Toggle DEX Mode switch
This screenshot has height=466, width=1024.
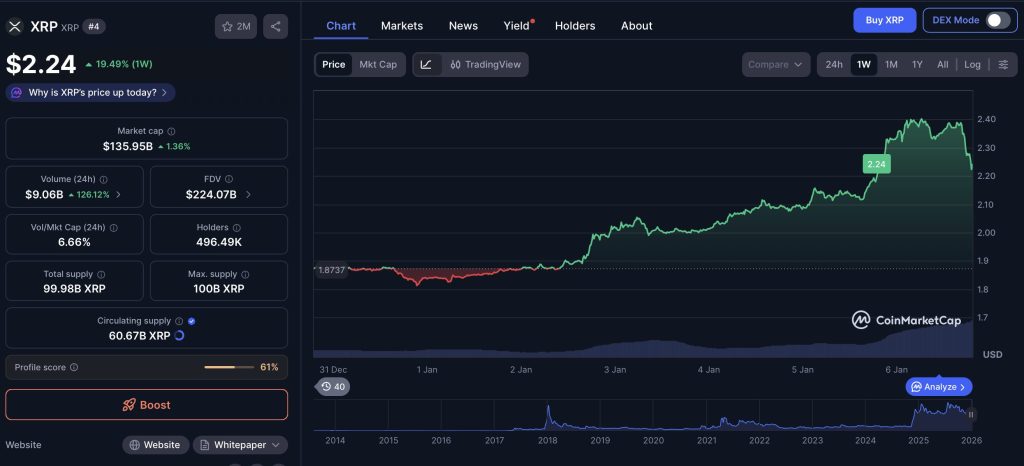998,20
